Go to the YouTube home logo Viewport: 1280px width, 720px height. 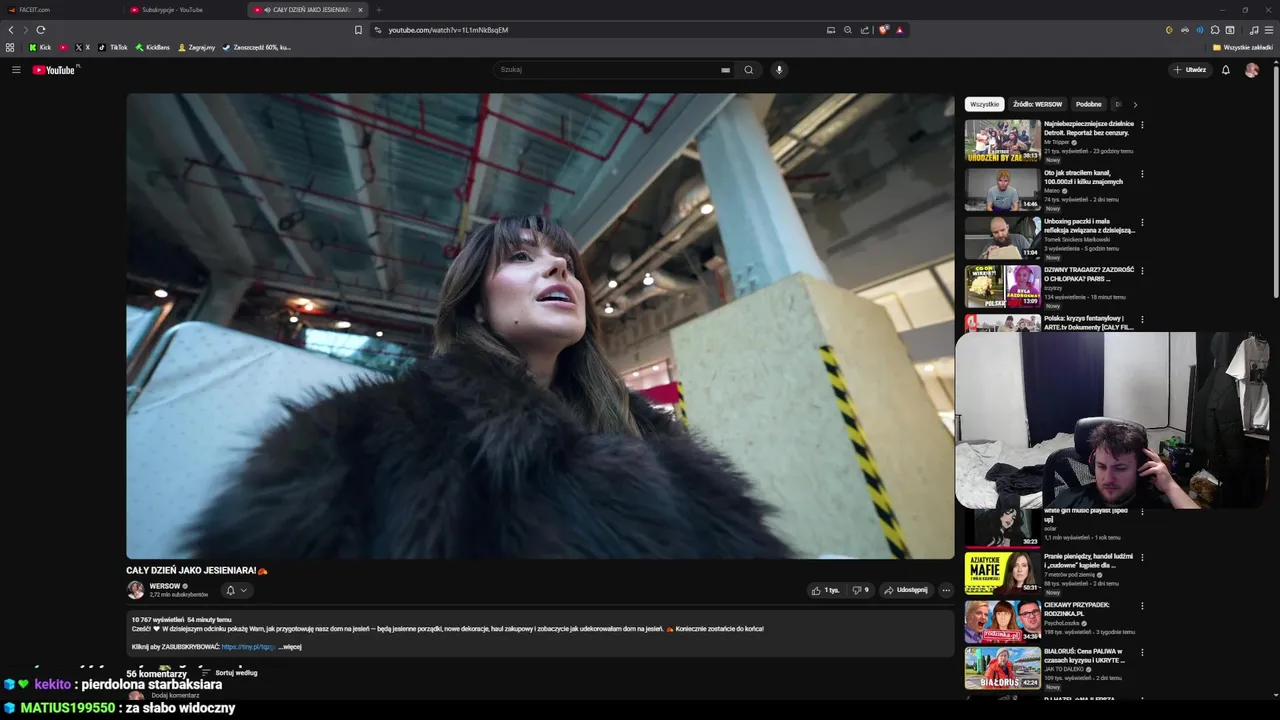tap(55, 70)
